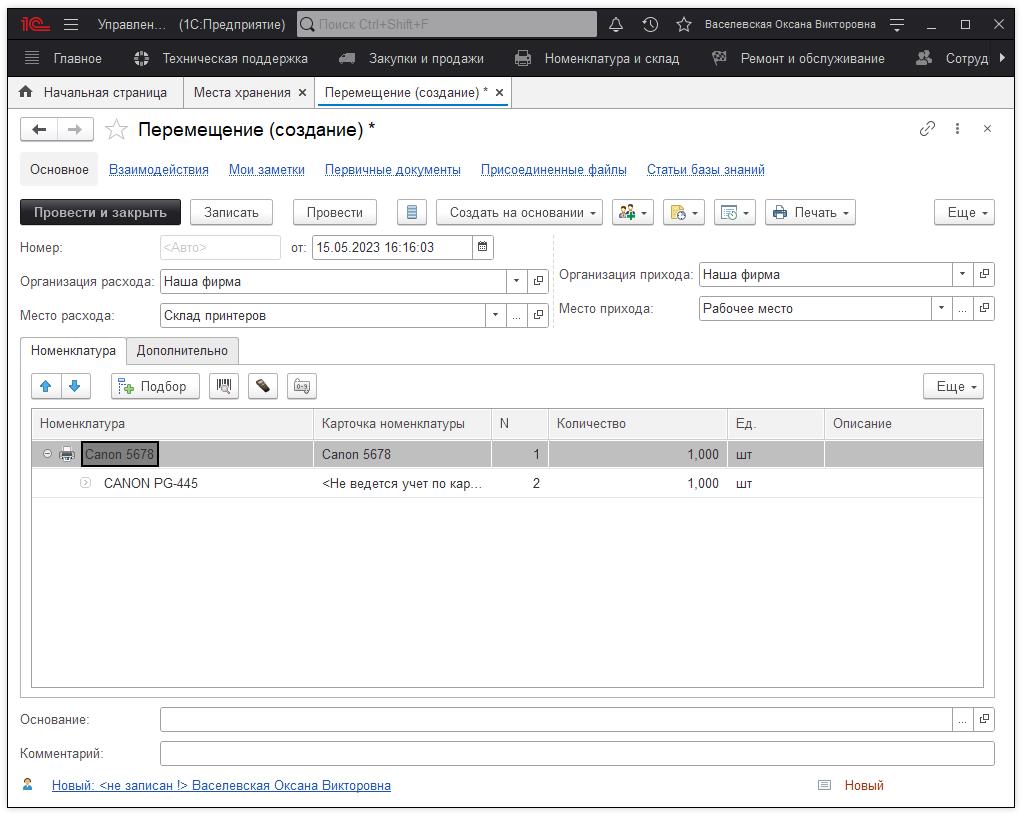
Task: Collapse the Canon 5678 tree row
Action: pos(47,454)
